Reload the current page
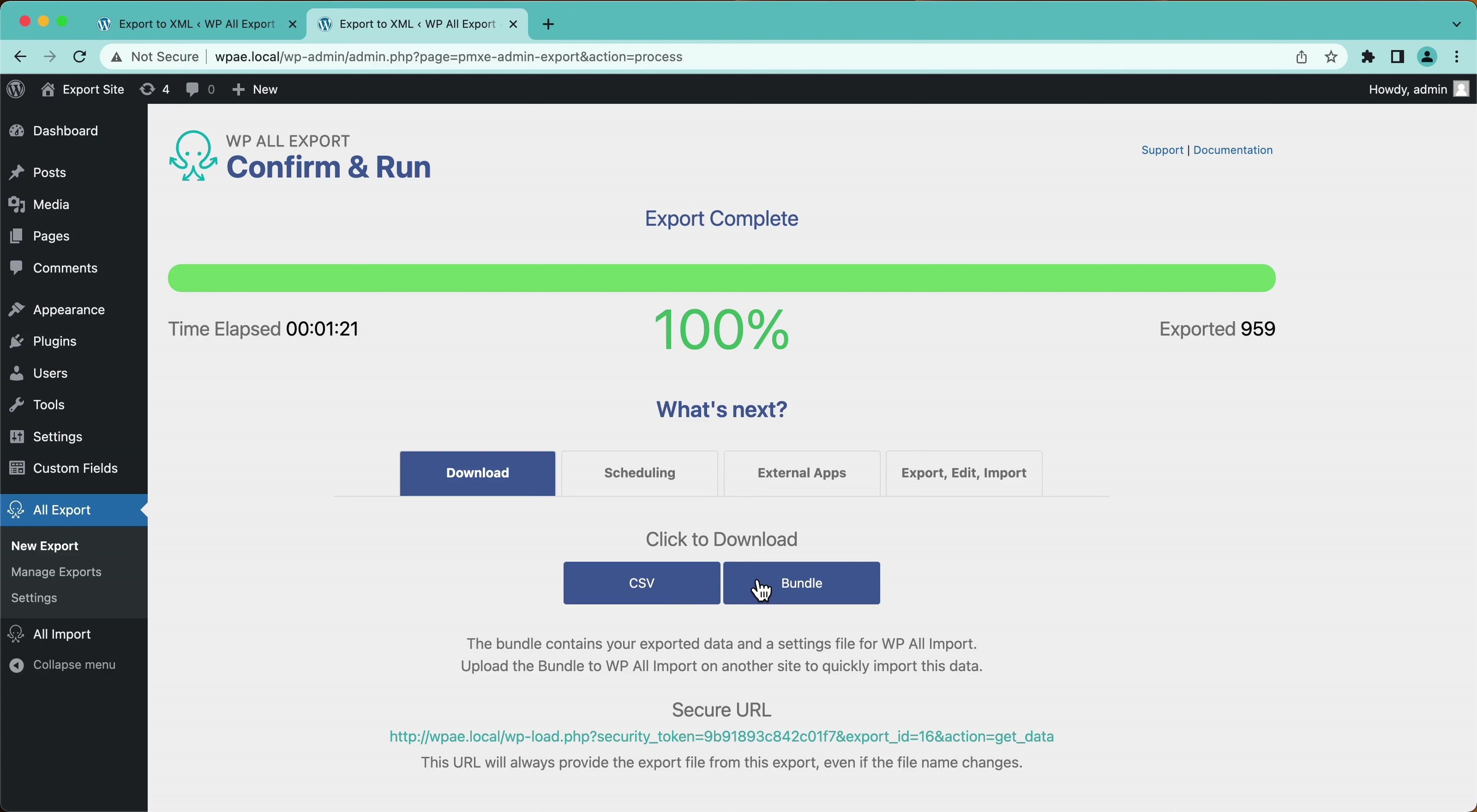Viewport: 1477px width, 812px height. (x=80, y=57)
